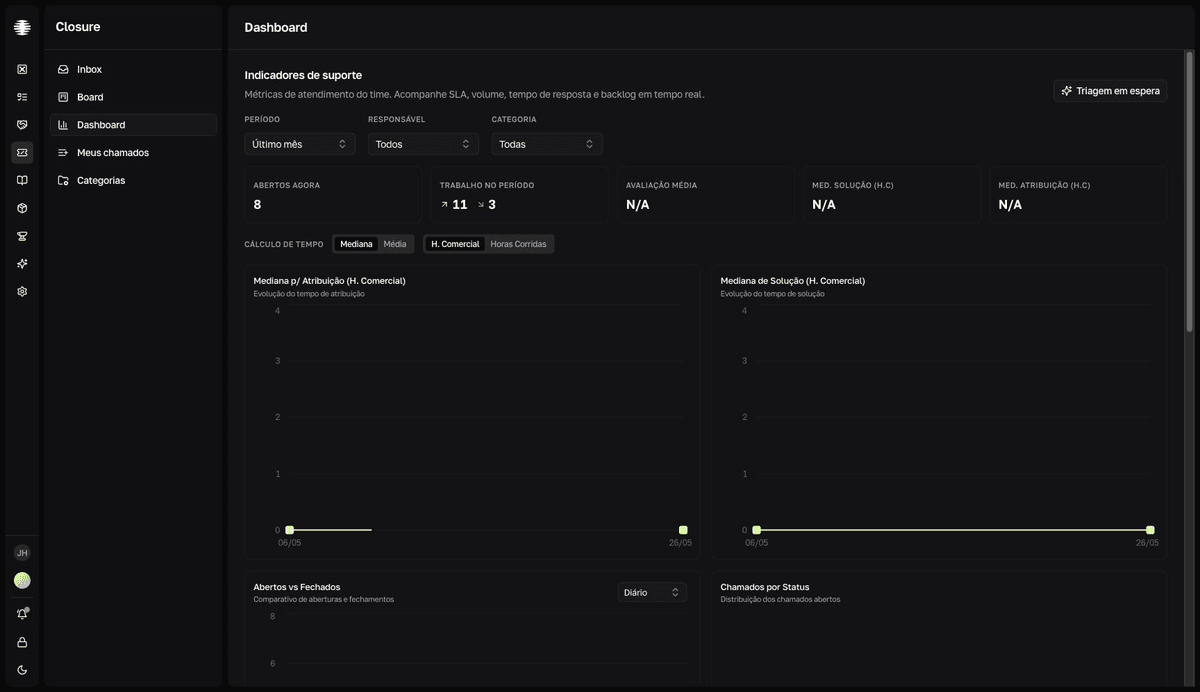The width and height of the screenshot is (1200, 692).
Task: Click the 06/05 data point in Solução chart
Action: pyautogui.click(x=756, y=530)
